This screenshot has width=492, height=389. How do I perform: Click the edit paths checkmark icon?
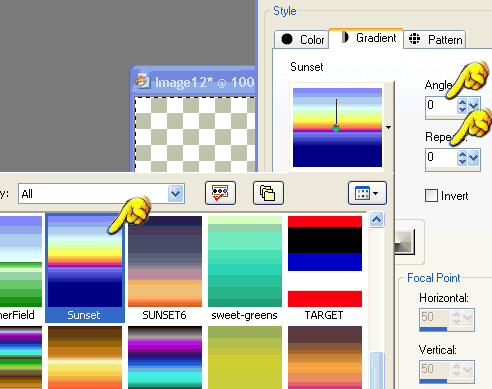220,193
